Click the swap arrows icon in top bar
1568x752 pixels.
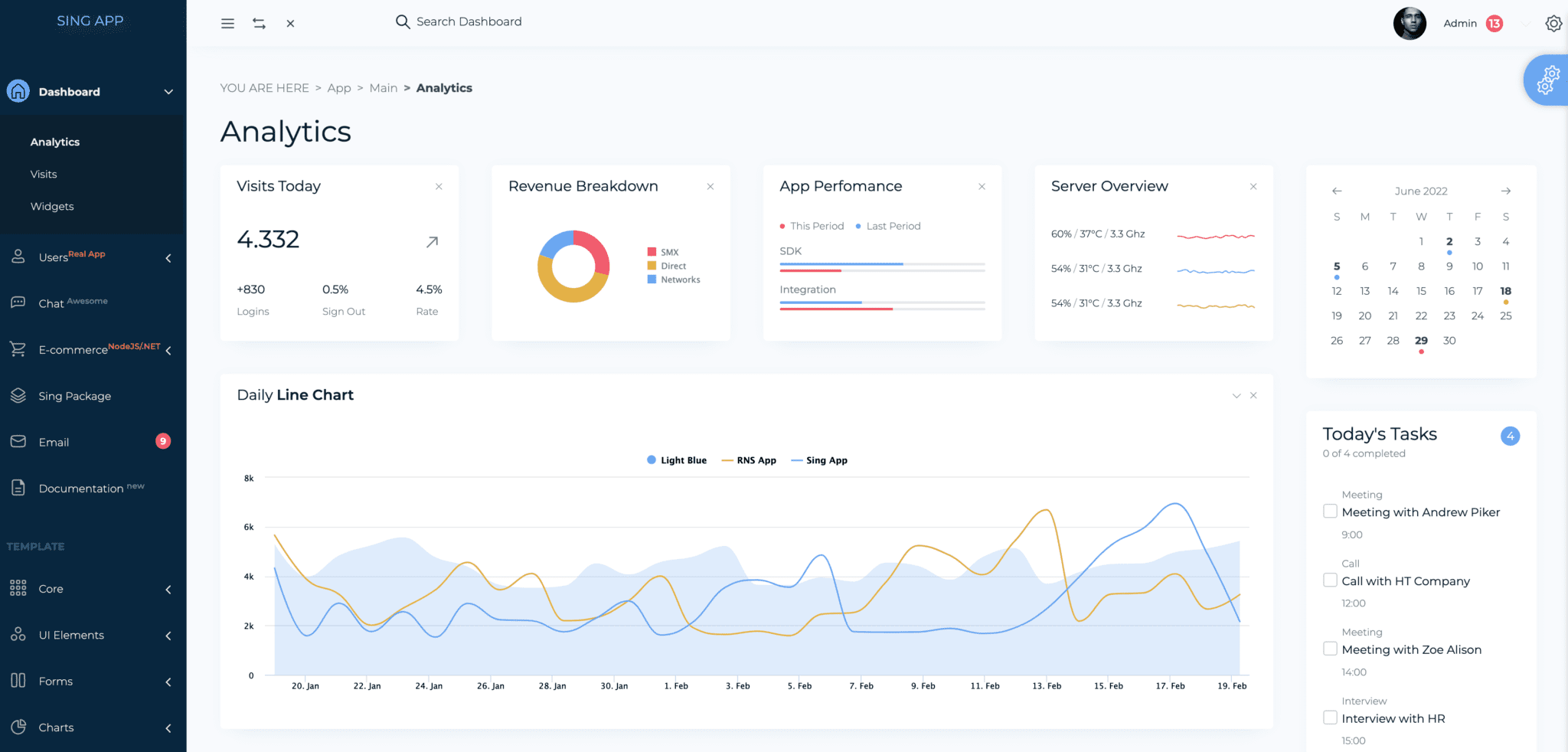(x=260, y=24)
